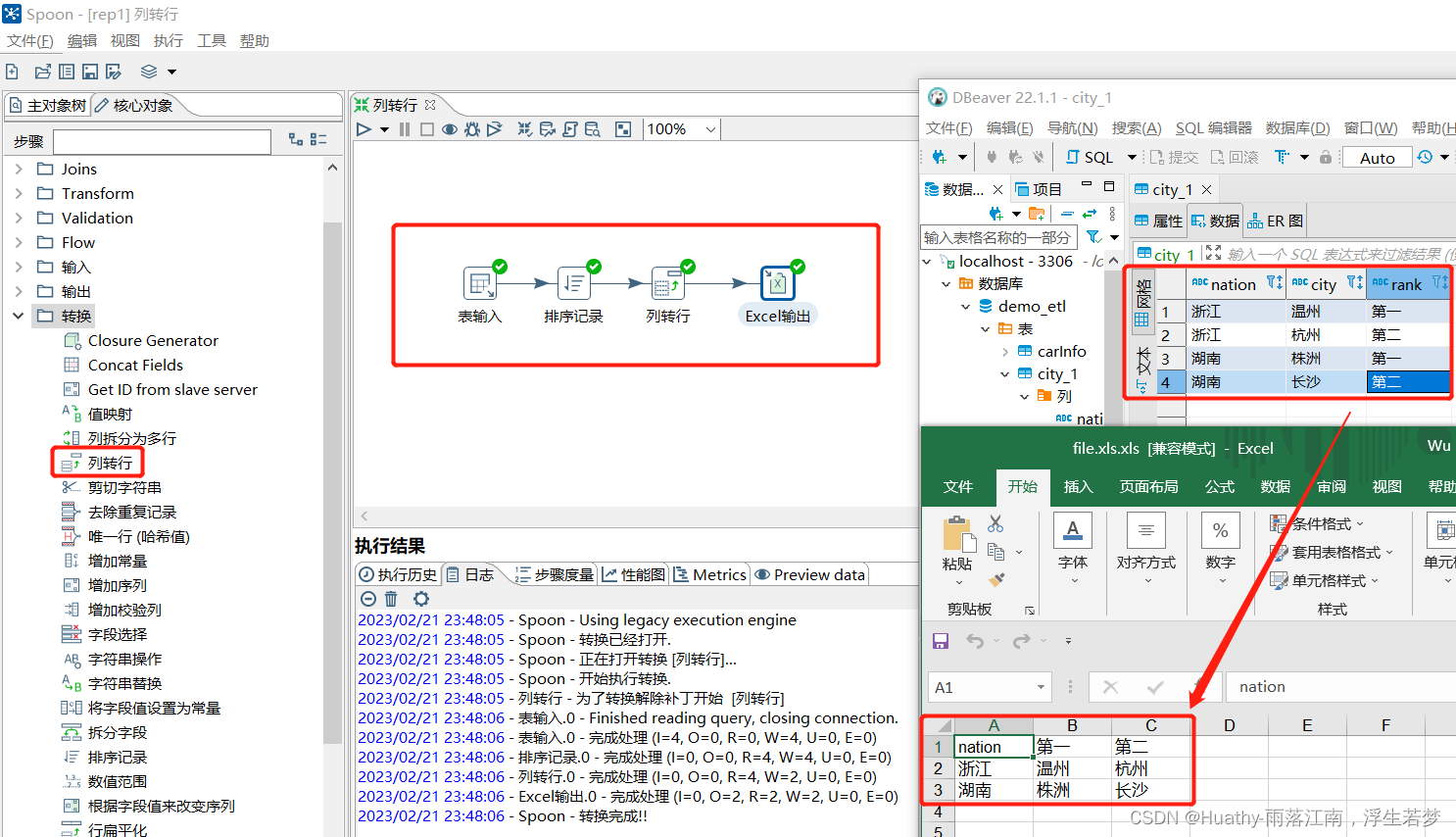Switch to the 主对象树 tab
Image resolution: width=1456 pixels, height=837 pixels.
48,105
